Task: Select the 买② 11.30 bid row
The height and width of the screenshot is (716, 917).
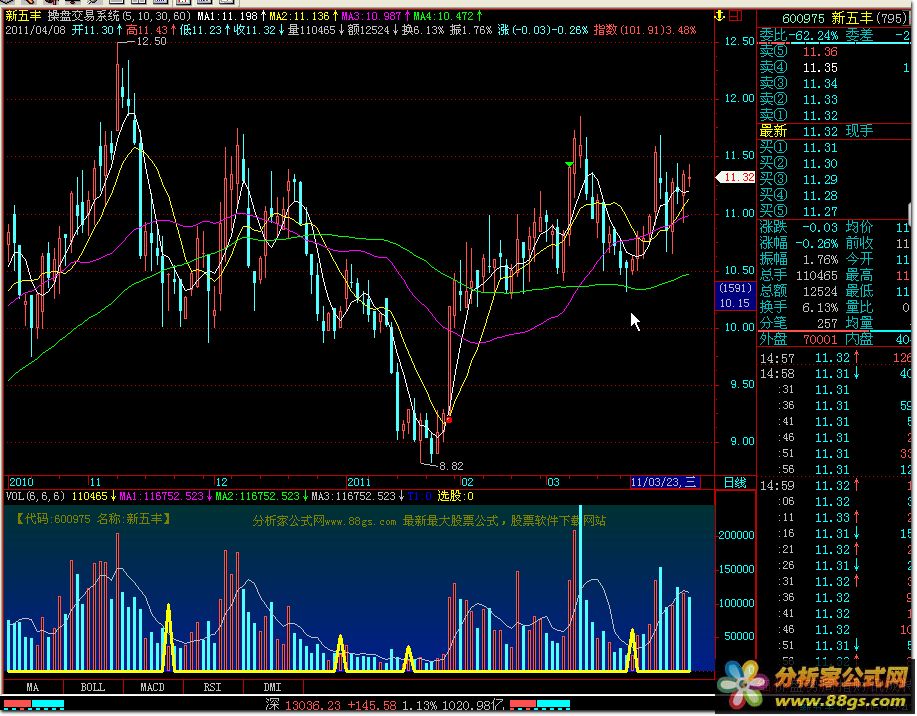Action: pos(835,163)
